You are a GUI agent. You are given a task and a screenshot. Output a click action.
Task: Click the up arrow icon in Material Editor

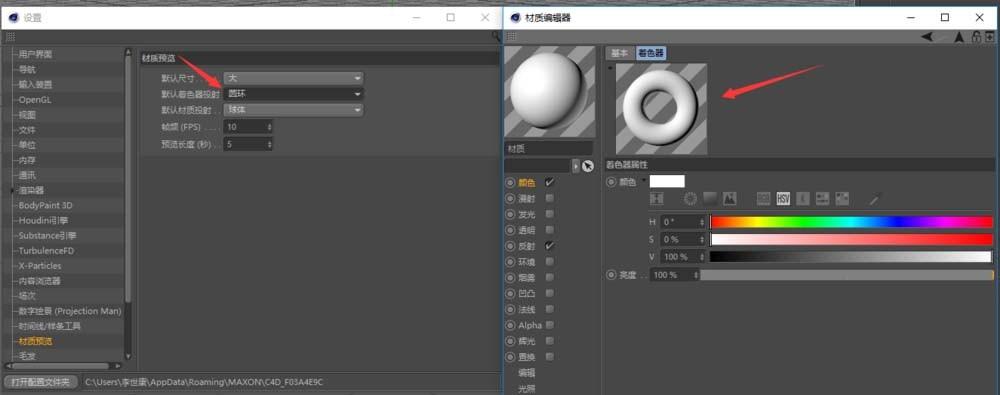(x=959, y=37)
